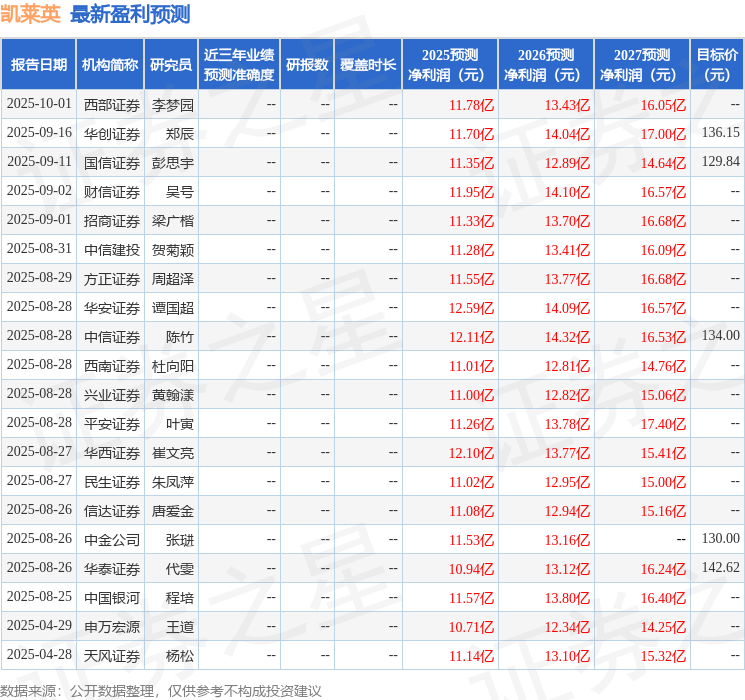Click 2027 forecast 17.40亿
The height and width of the screenshot is (700, 745).
point(663,424)
